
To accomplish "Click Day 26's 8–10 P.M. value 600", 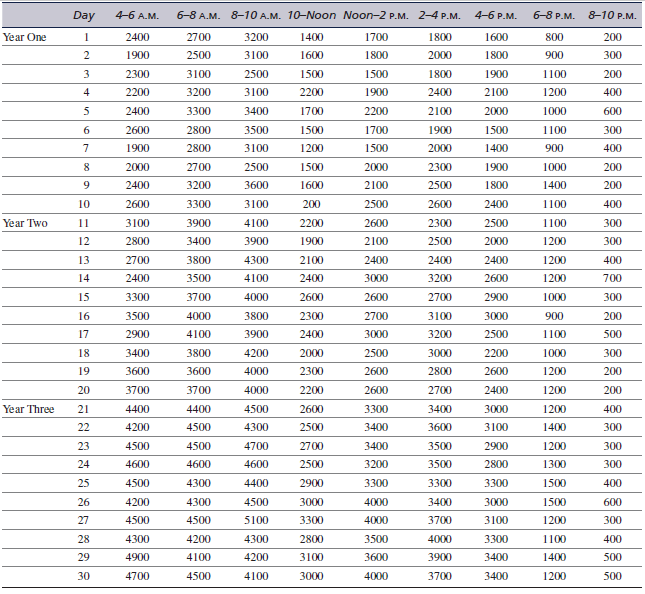I will pyautogui.click(x=613, y=502).
